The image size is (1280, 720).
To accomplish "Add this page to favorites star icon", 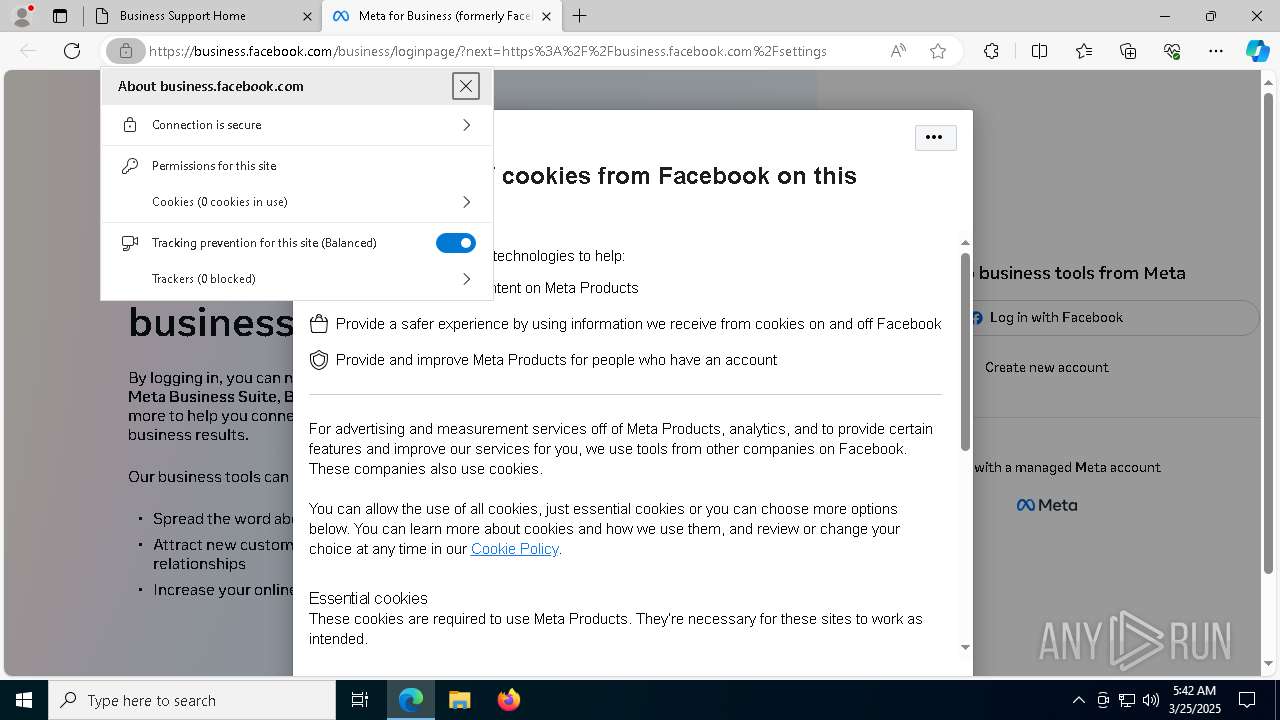I will pyautogui.click(x=938, y=51).
